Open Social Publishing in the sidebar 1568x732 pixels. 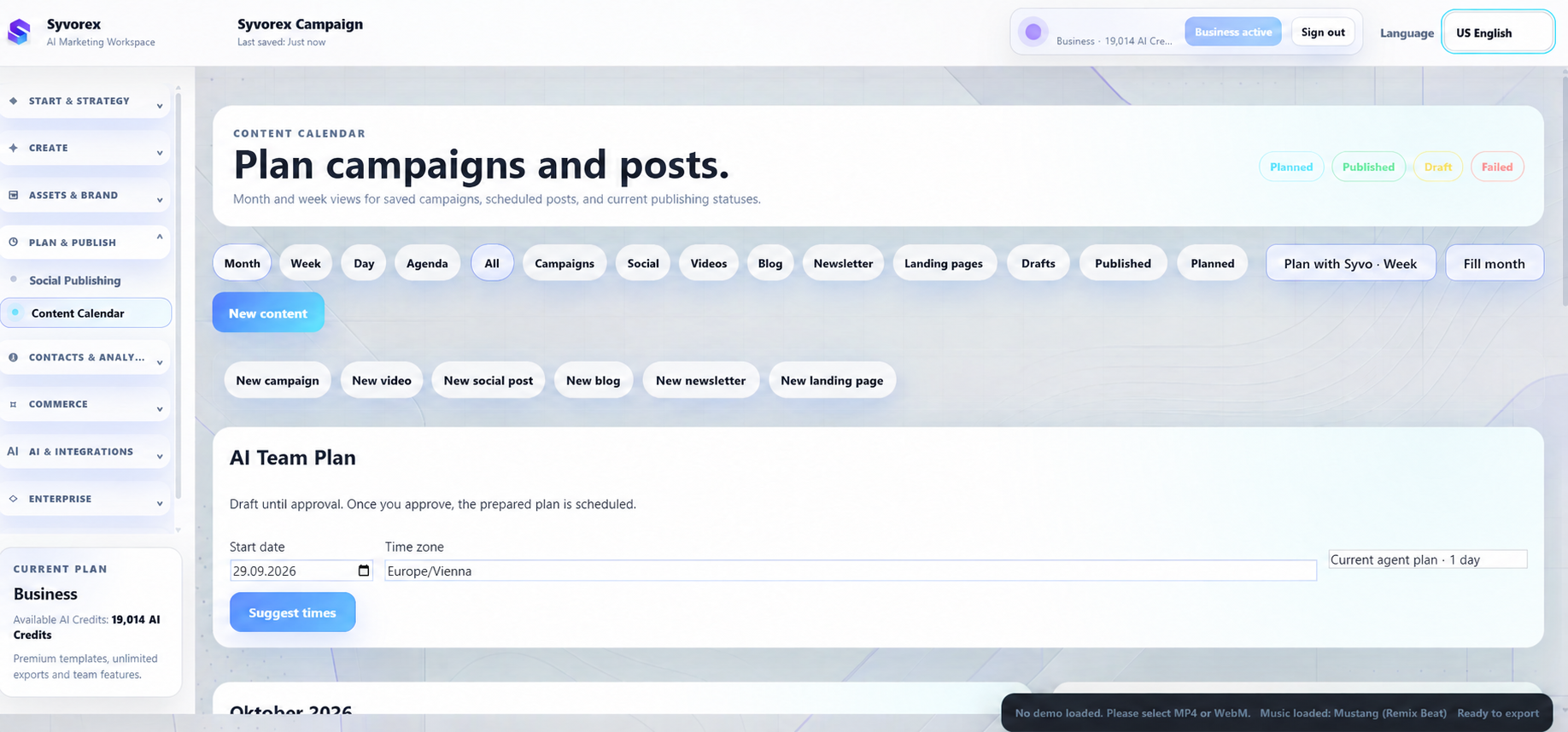[x=75, y=280]
